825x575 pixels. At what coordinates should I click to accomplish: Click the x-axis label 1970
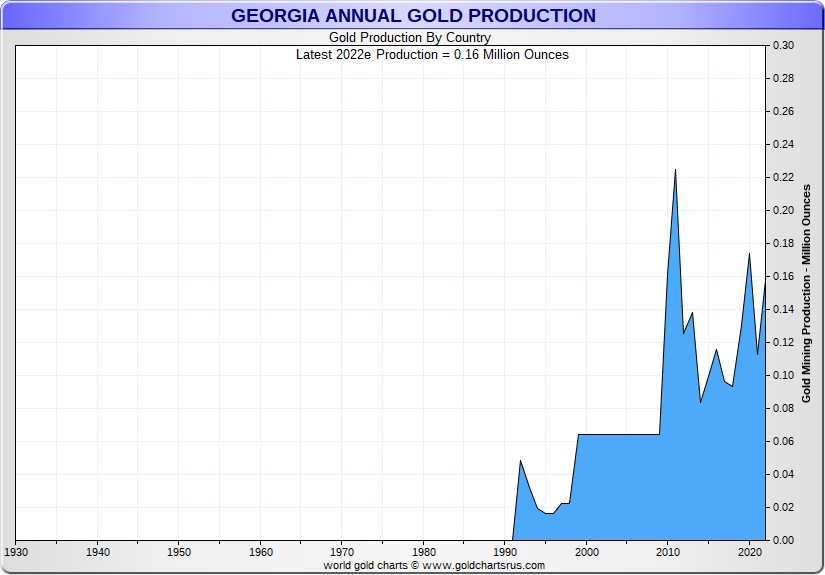point(342,552)
